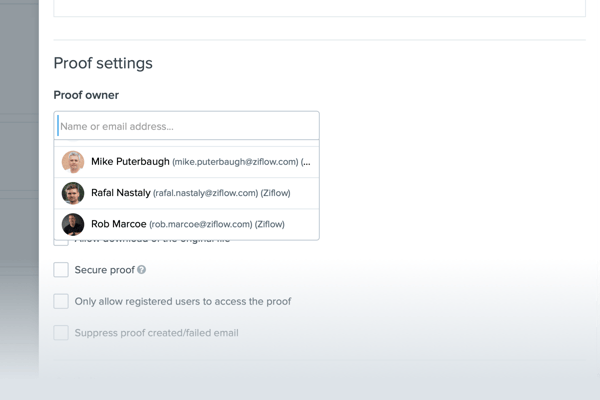Image resolution: width=600 pixels, height=400 pixels.
Task: Choose Rafal Nastaly as proof owner
Action: pyautogui.click(x=120, y=193)
